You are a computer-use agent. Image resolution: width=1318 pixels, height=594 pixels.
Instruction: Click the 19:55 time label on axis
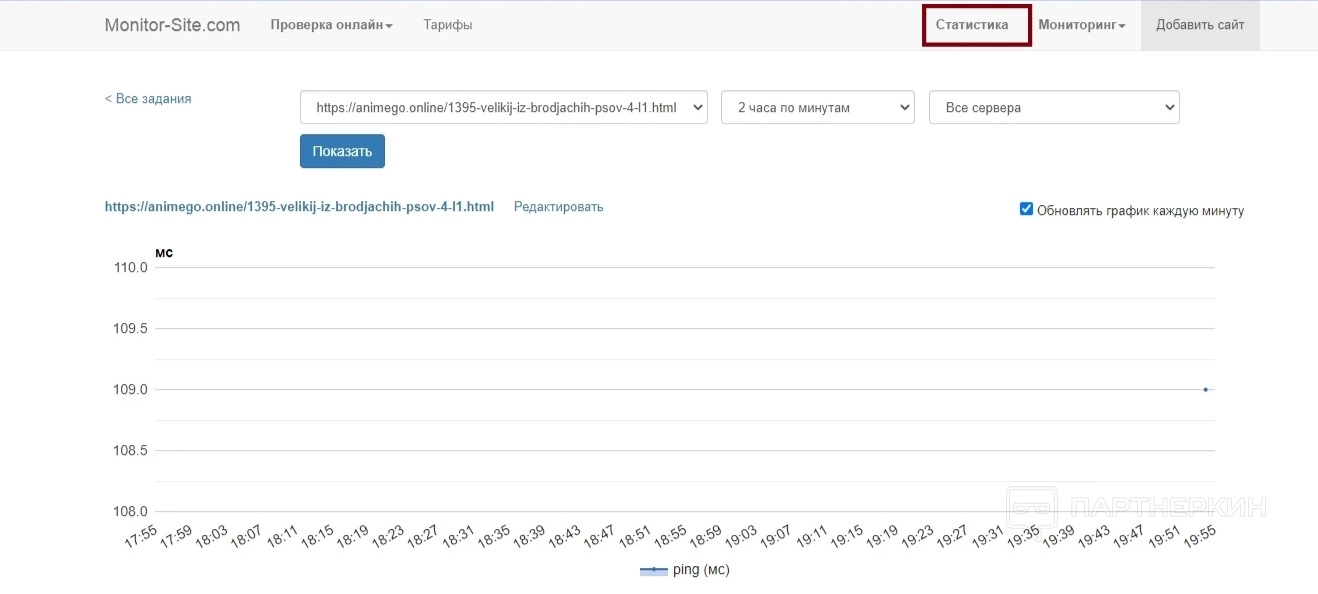(x=1198, y=539)
